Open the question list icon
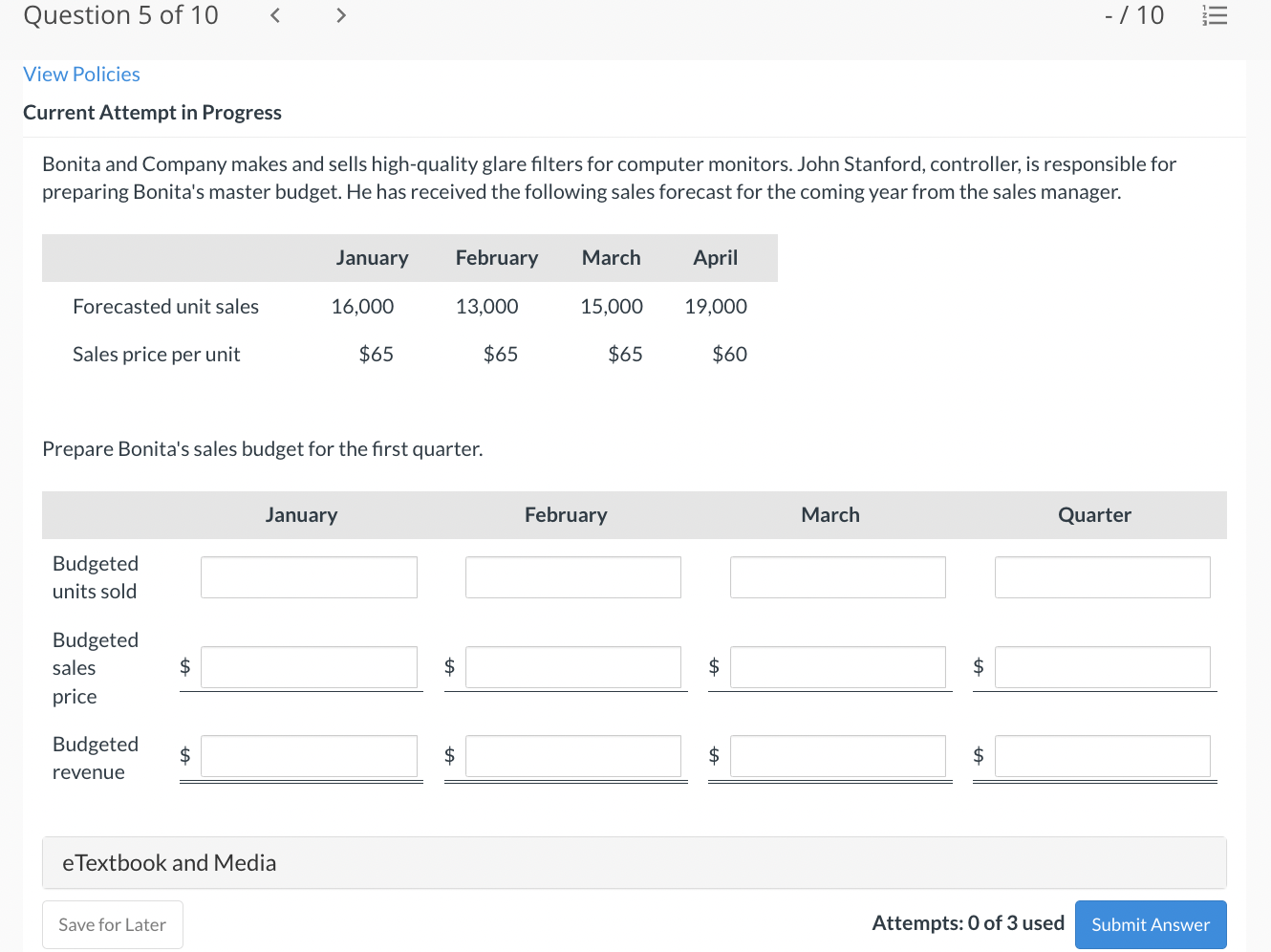The width and height of the screenshot is (1271, 952). 1215,15
